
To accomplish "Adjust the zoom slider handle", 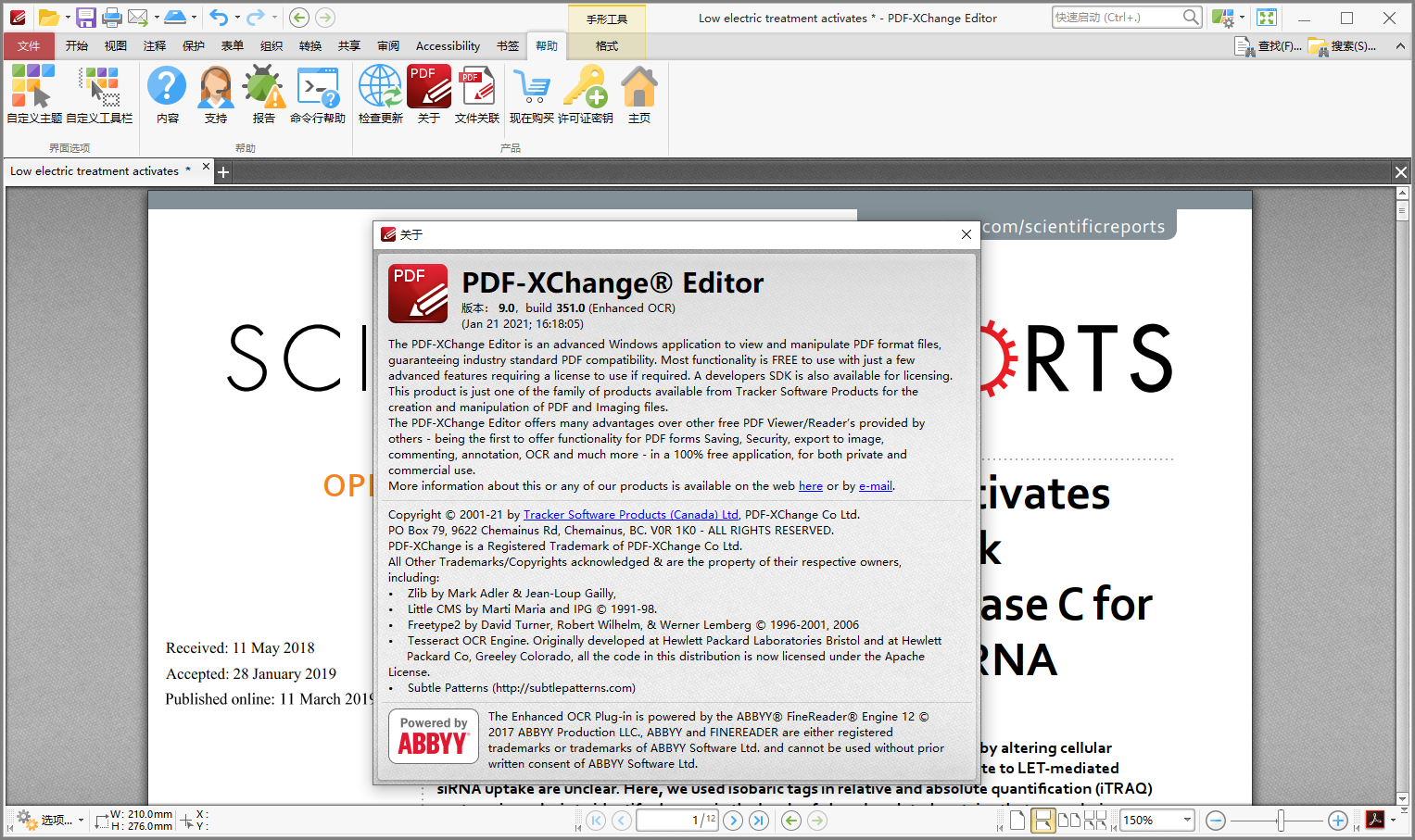I will coord(1281,820).
